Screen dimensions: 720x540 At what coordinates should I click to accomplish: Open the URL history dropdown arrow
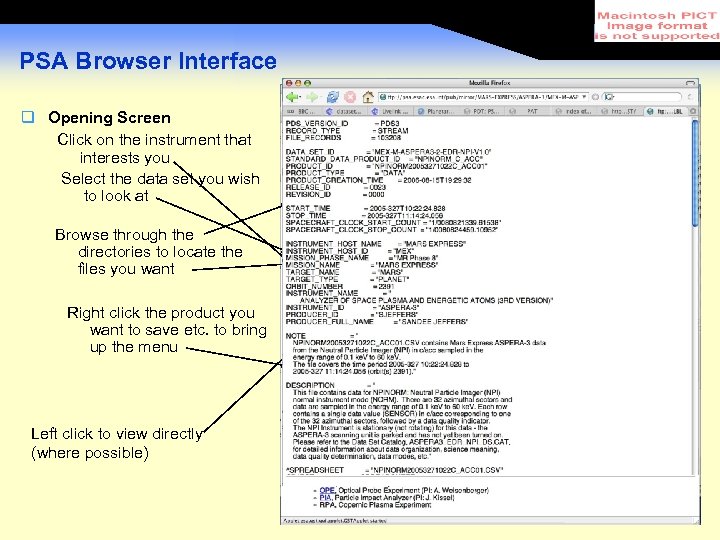(x=584, y=97)
